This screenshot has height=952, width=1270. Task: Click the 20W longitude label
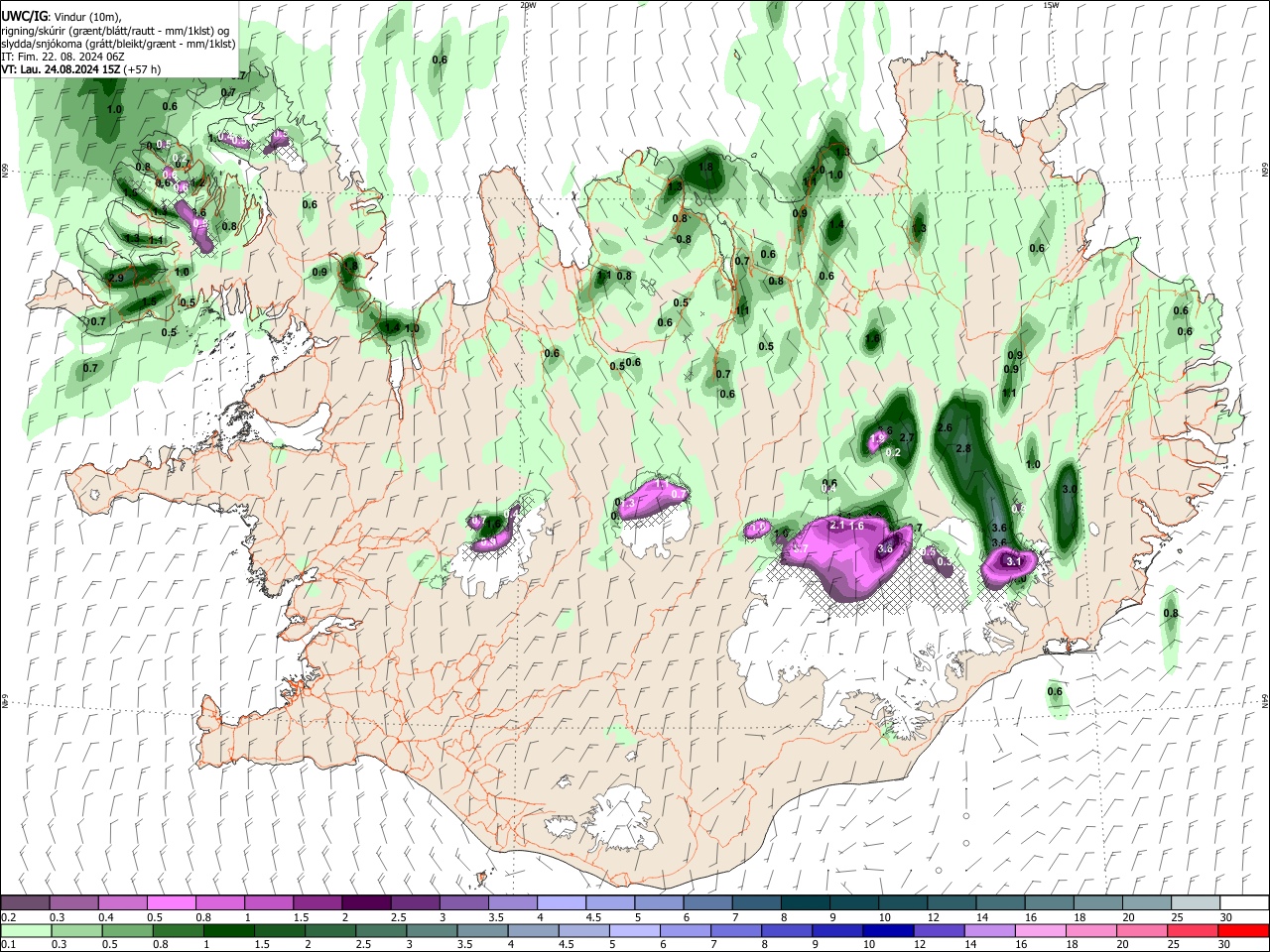click(528, 5)
